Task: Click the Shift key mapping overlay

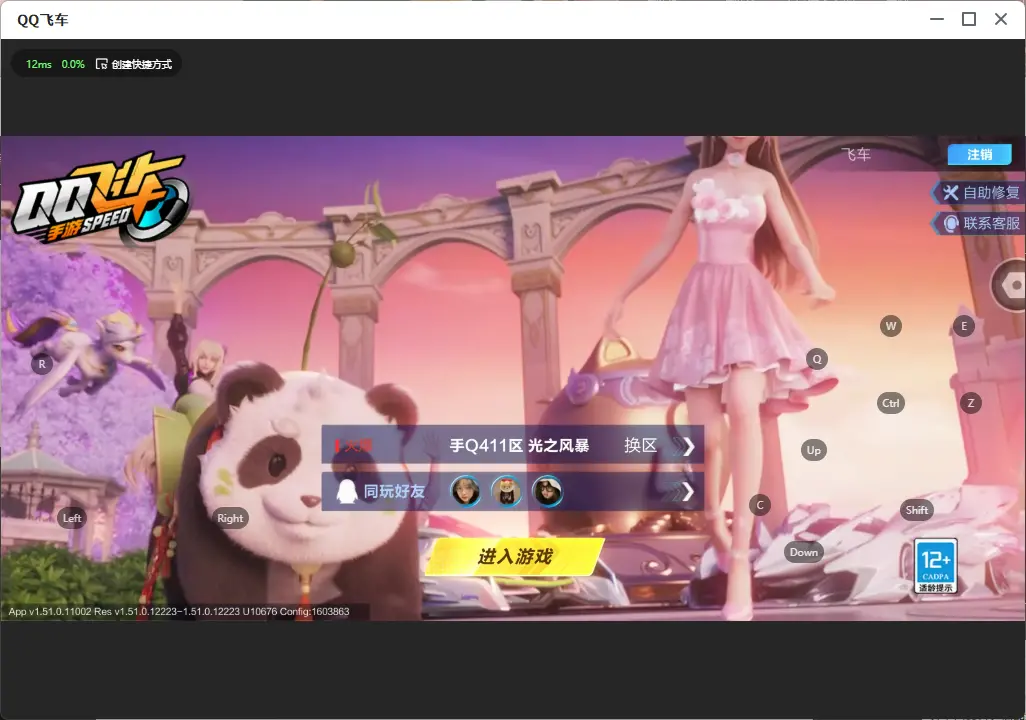Action: tap(916, 511)
